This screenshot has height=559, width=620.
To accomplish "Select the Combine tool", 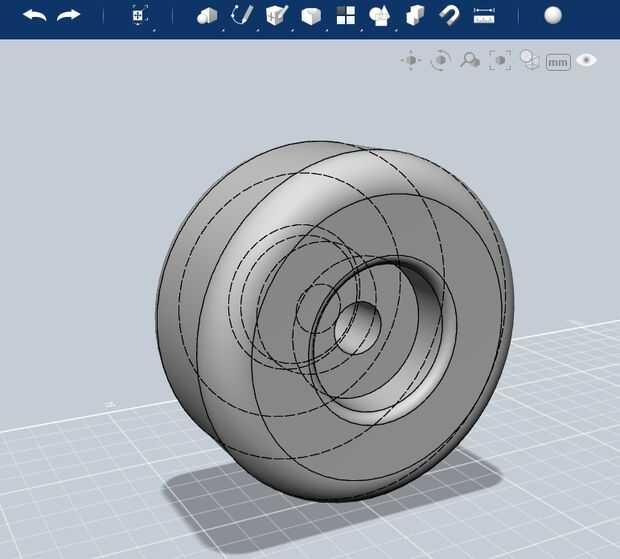I will click(415, 15).
